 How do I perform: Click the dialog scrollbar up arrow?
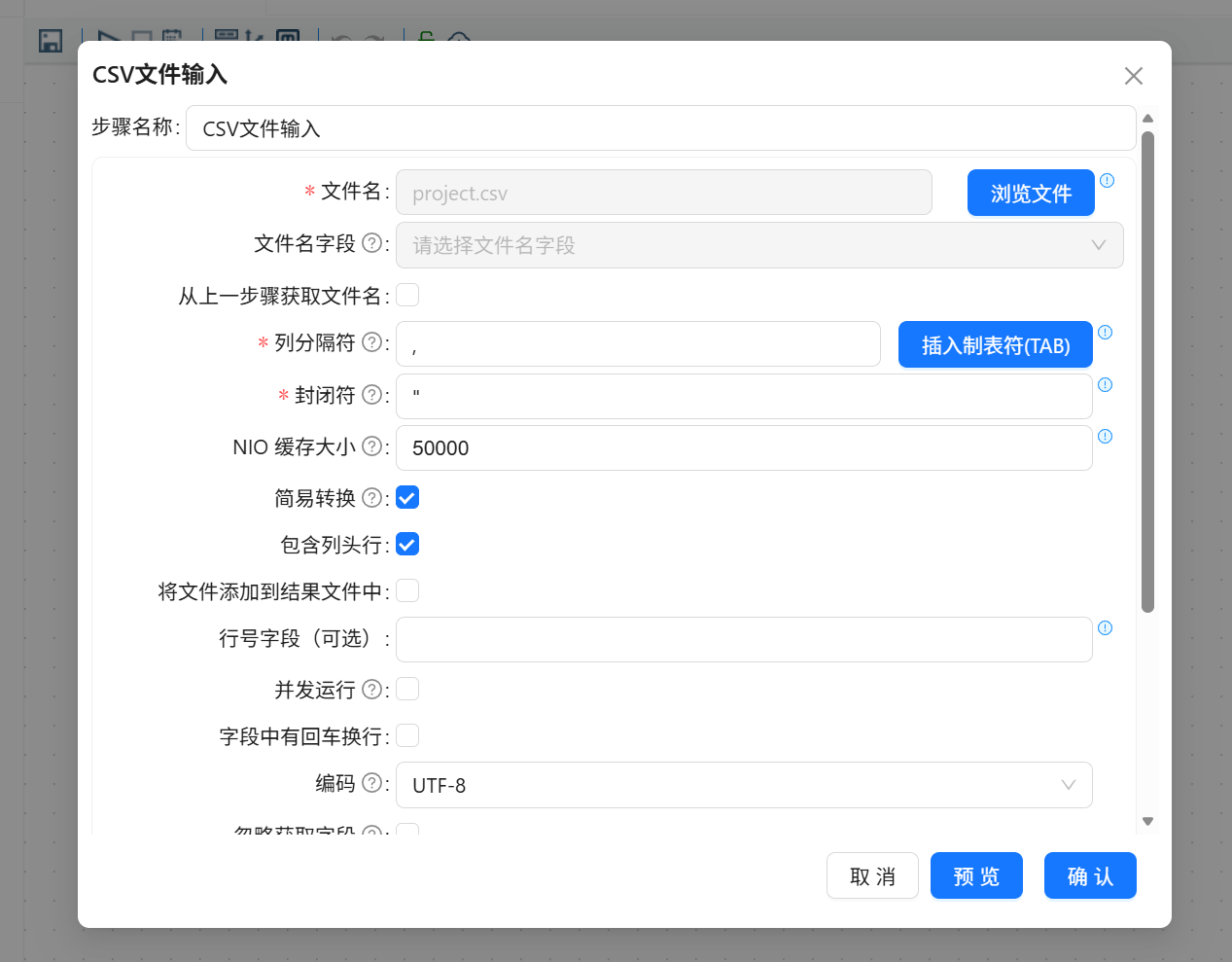tap(1147, 119)
